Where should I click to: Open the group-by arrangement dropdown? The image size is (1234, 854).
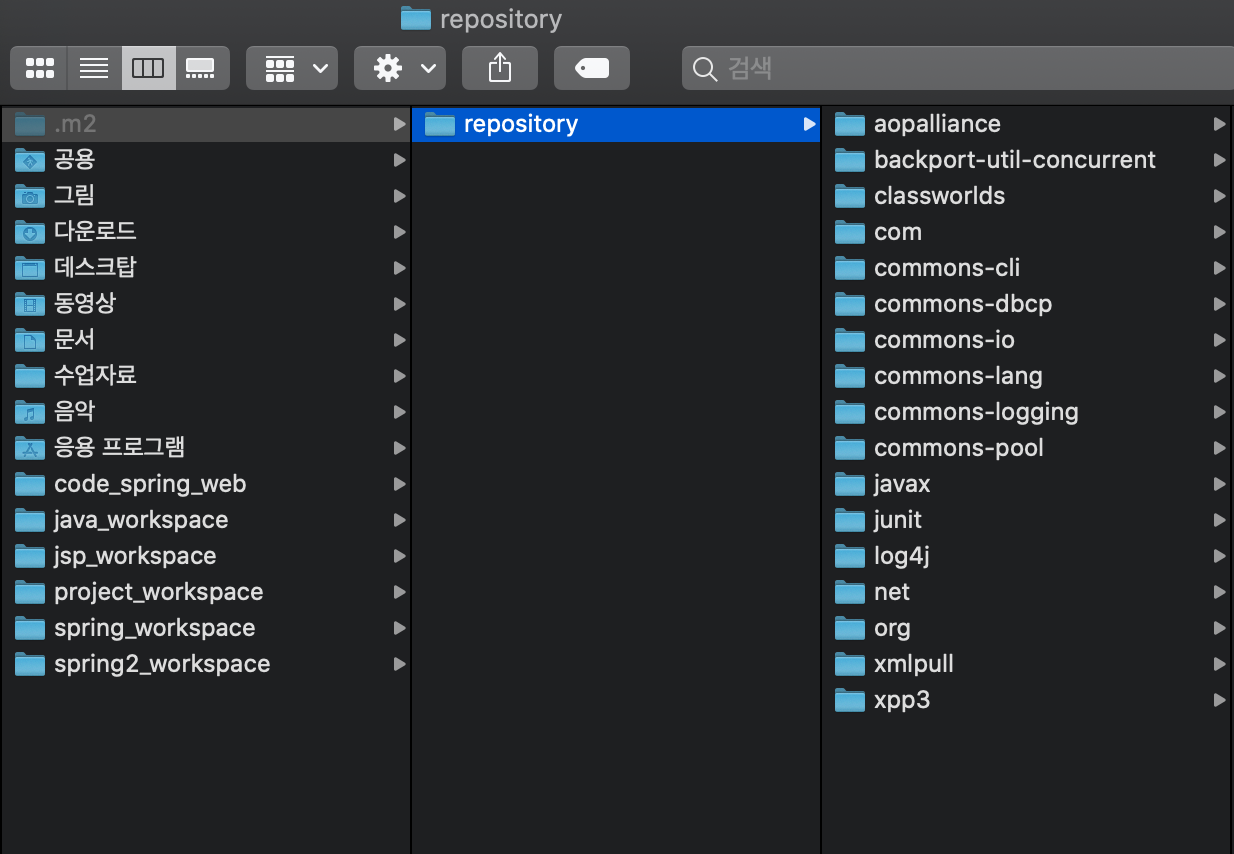point(292,68)
